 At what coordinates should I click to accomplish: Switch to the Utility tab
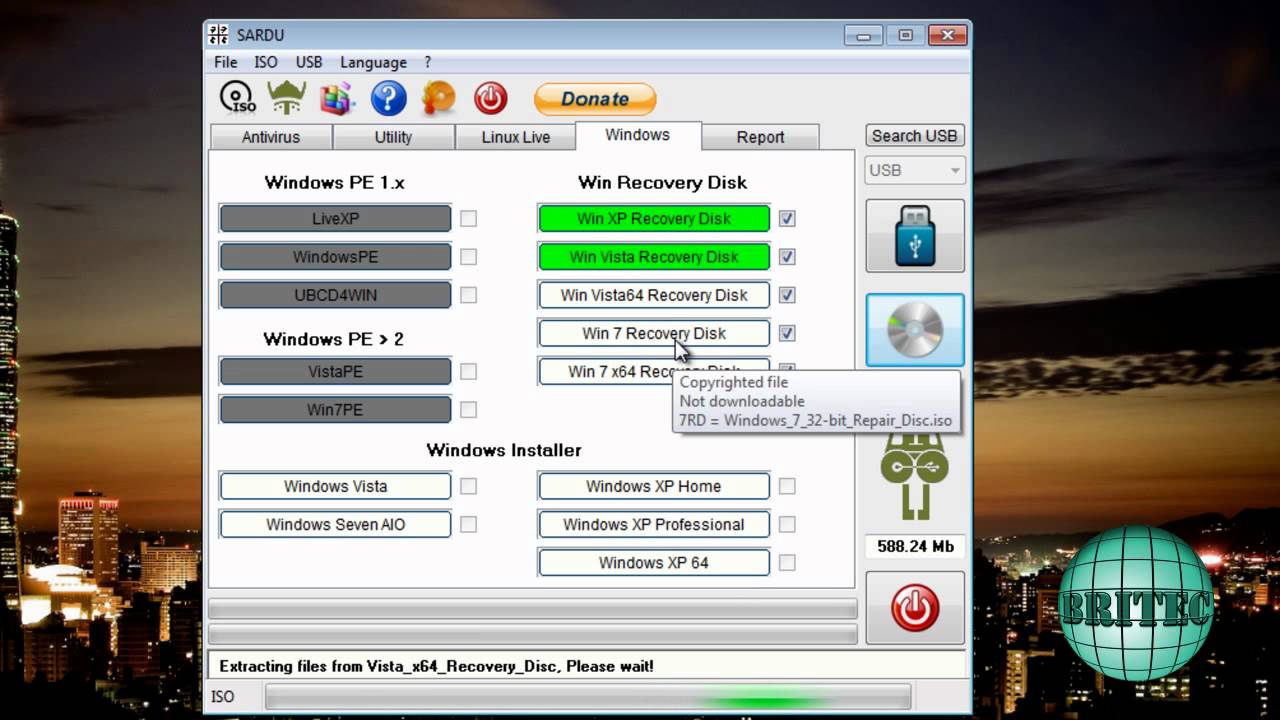[393, 137]
